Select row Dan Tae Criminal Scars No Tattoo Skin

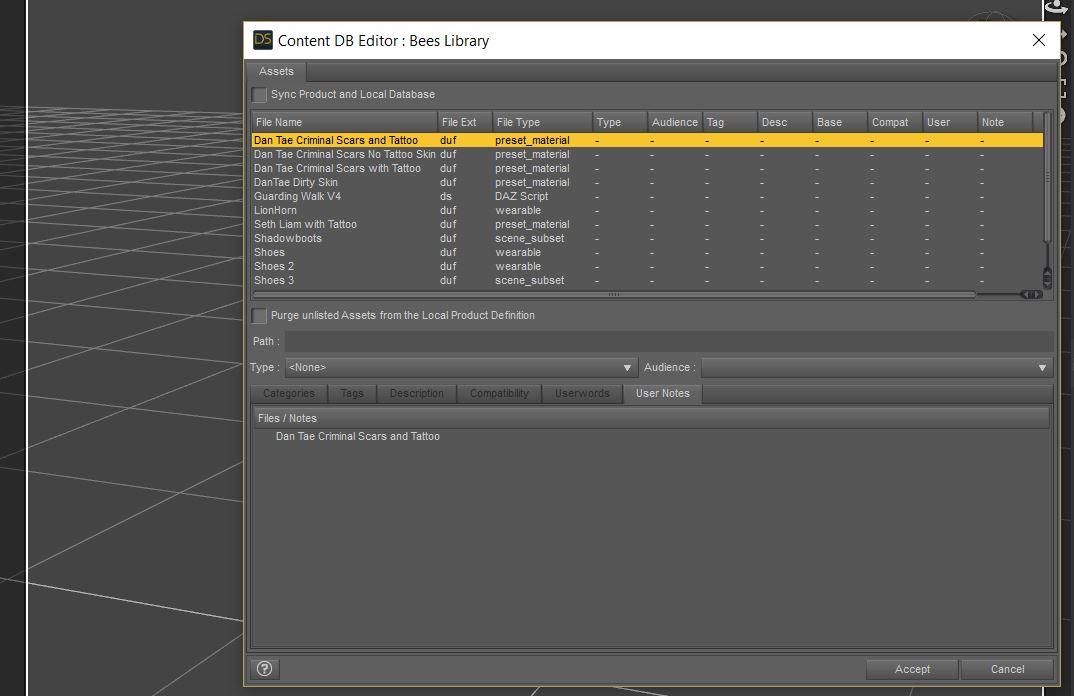647,154
